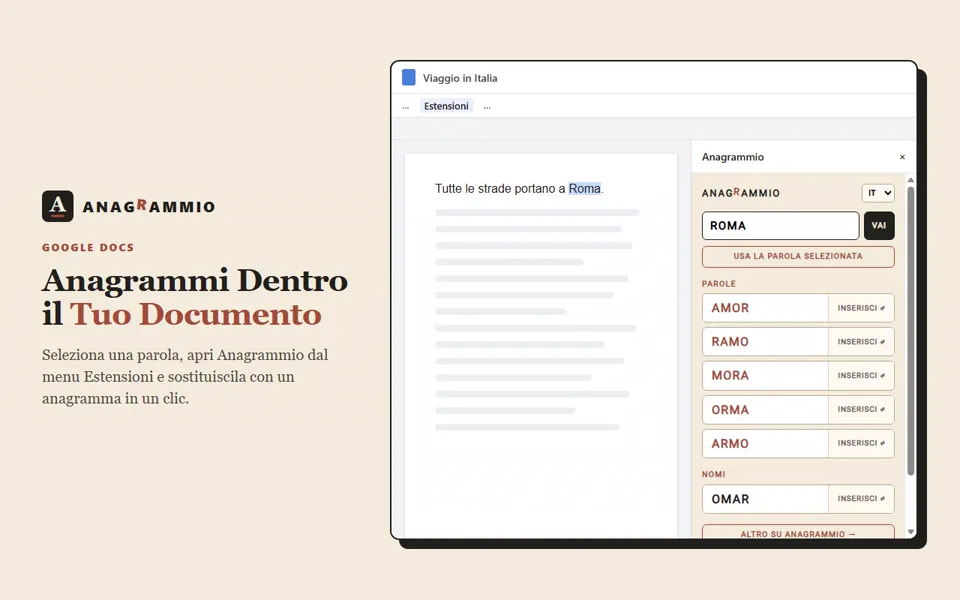Click the 'Altro su Anagrammio' link
This screenshot has width=960, height=600.
tap(798, 533)
